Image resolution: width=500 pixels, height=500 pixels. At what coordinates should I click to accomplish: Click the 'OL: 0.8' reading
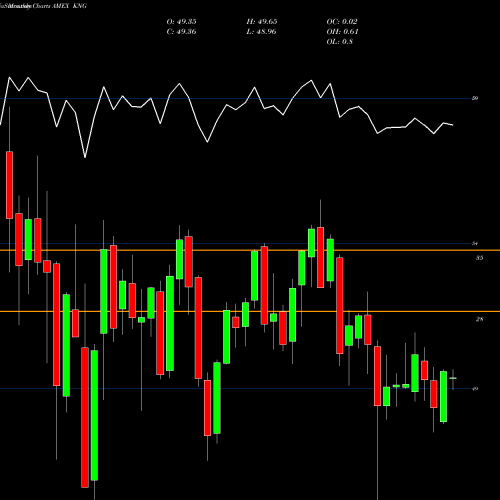pos(340,42)
